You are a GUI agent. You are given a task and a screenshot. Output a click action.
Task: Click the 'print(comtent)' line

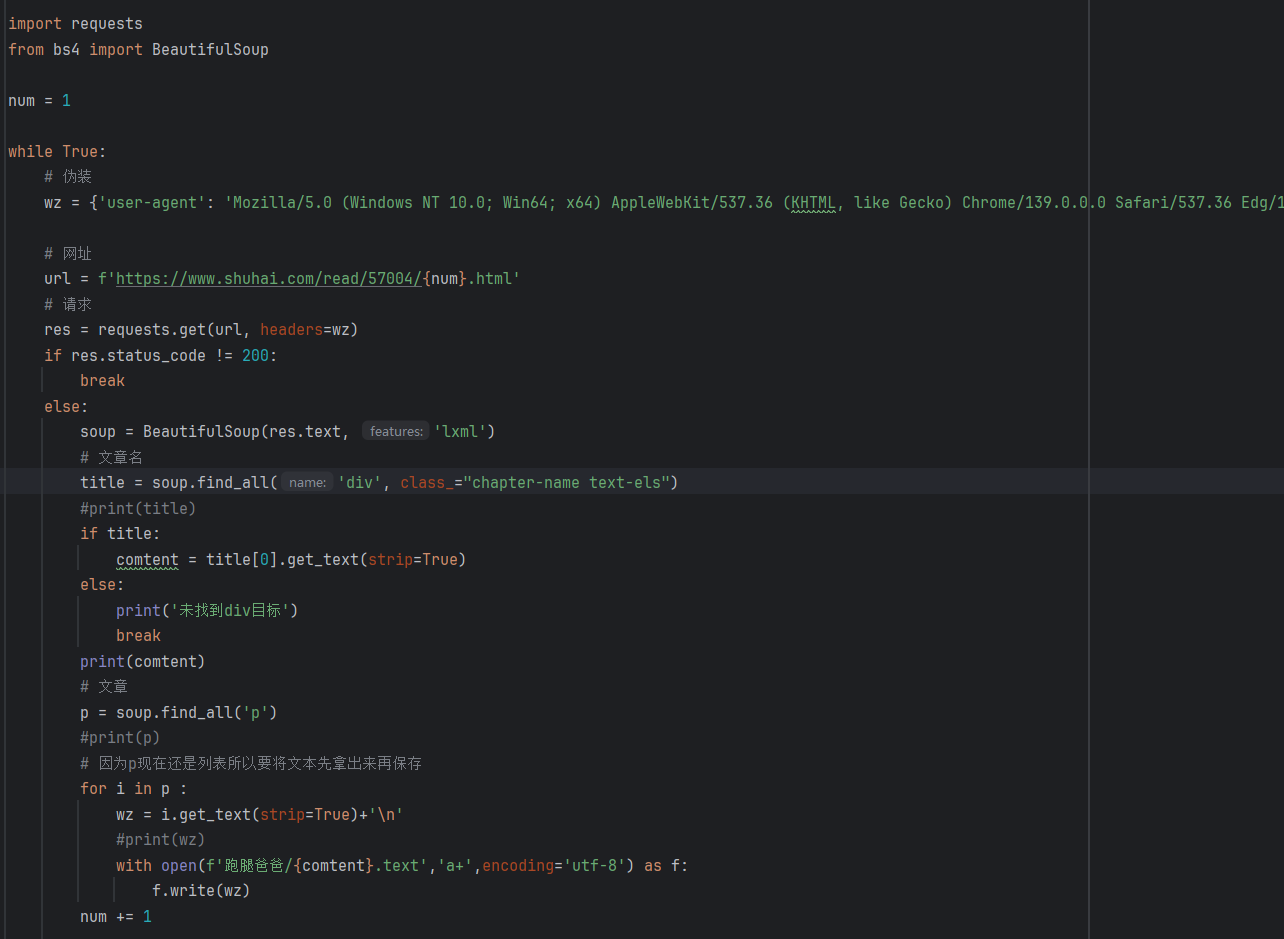click(x=142, y=661)
